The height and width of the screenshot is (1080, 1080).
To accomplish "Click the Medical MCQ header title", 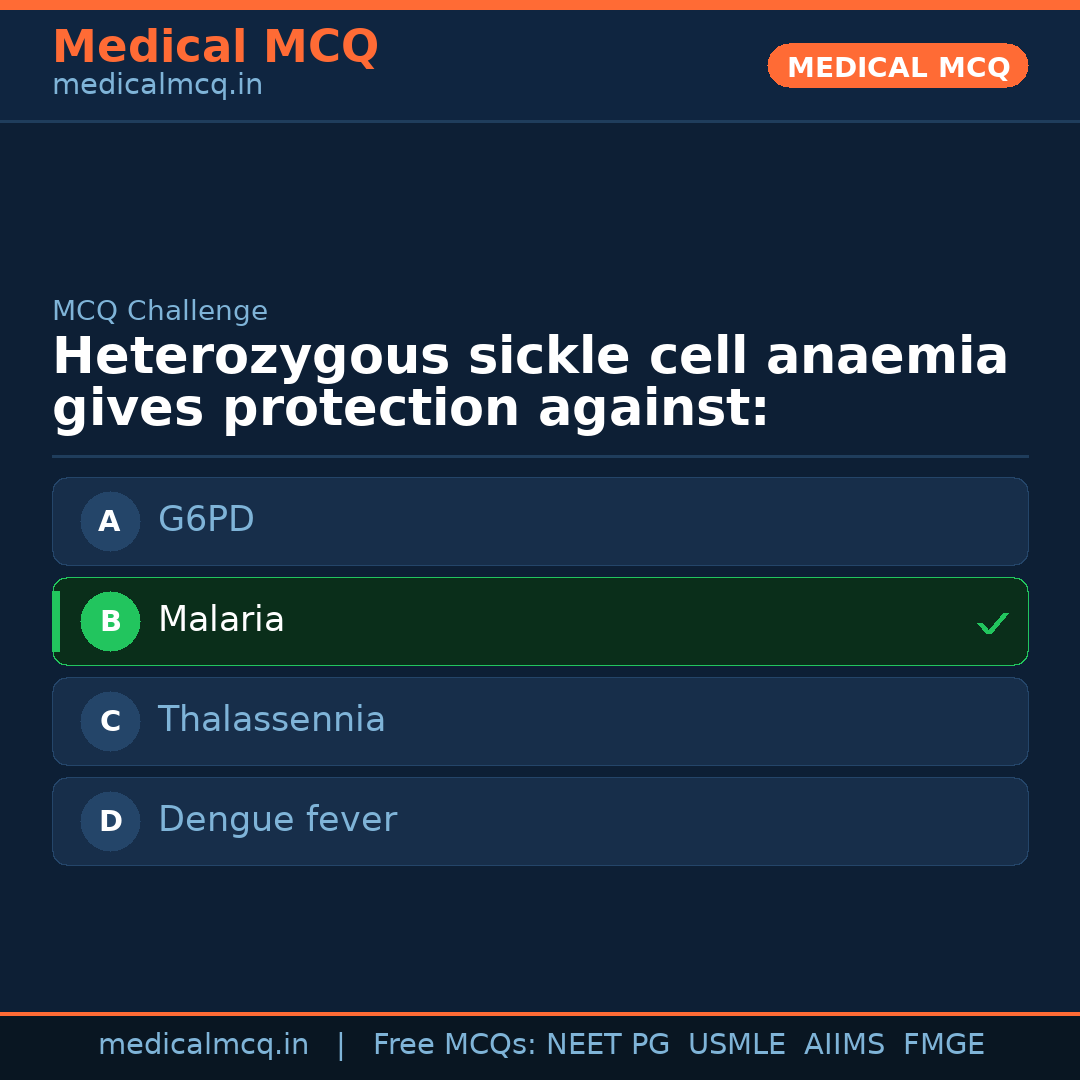I will pyautogui.click(x=215, y=47).
